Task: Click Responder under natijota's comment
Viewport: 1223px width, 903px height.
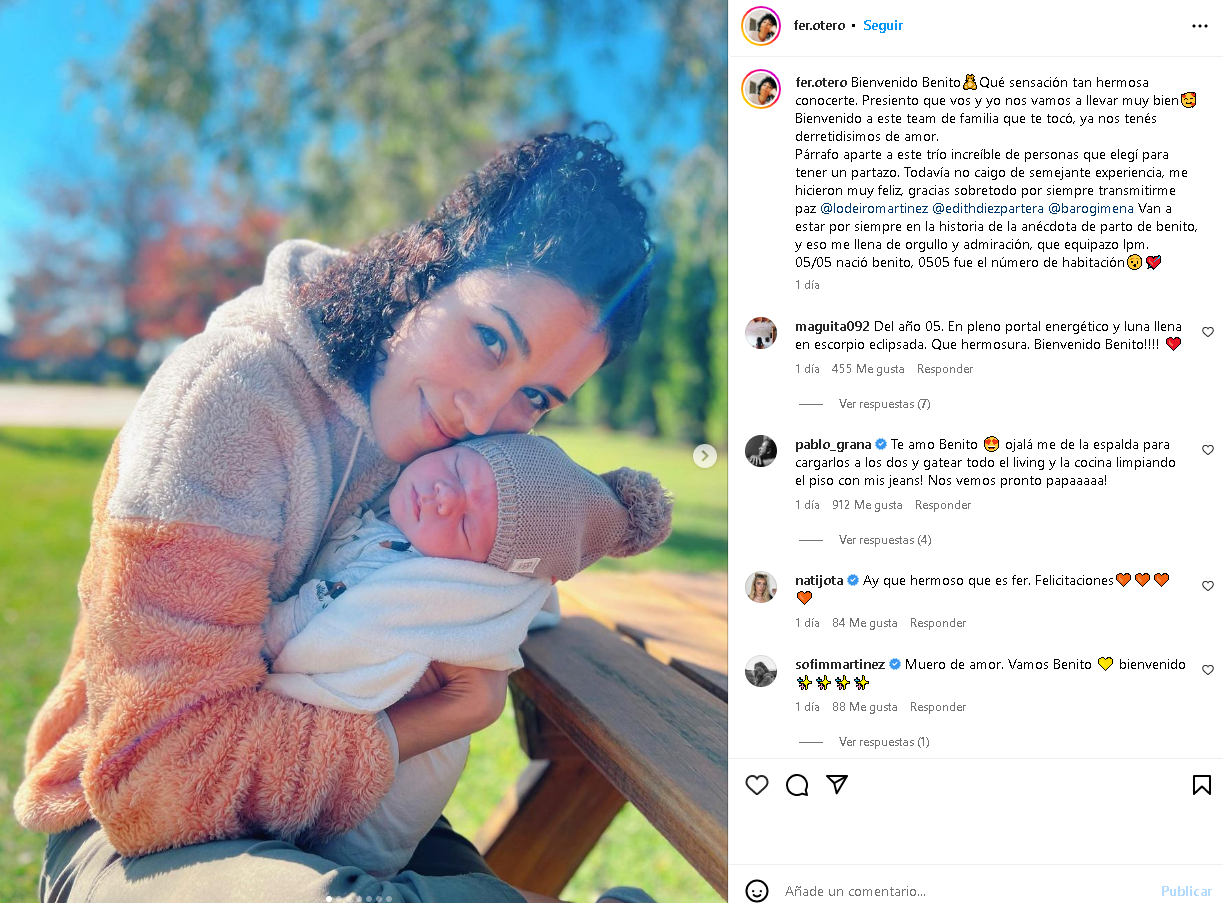Action: pos(938,623)
